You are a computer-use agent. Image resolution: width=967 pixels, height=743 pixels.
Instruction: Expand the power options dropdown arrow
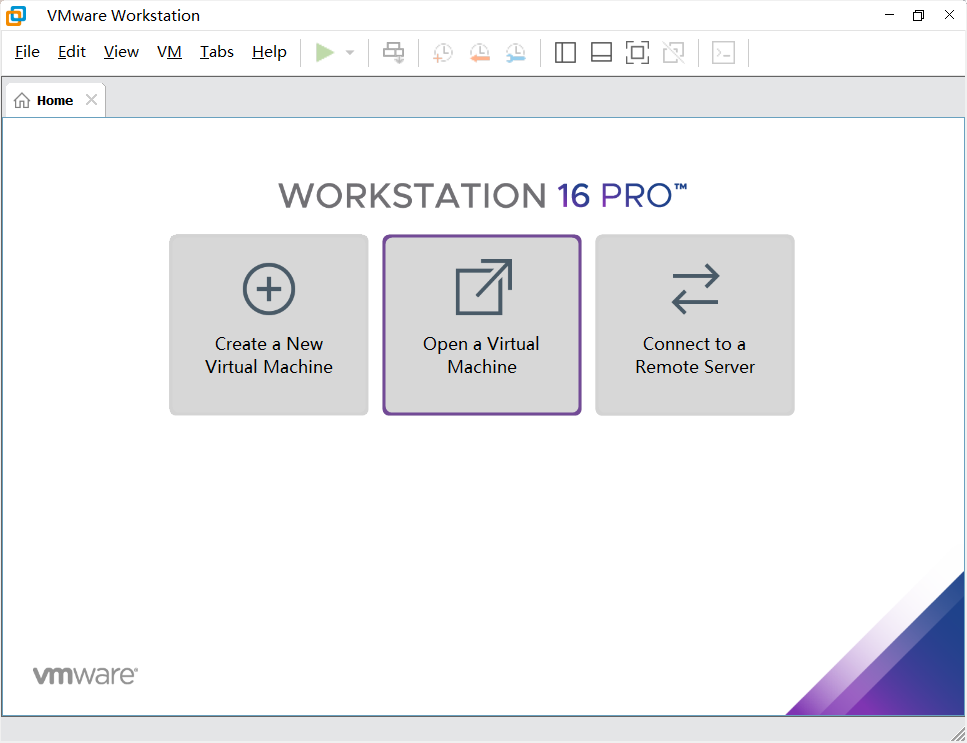[x=350, y=53]
